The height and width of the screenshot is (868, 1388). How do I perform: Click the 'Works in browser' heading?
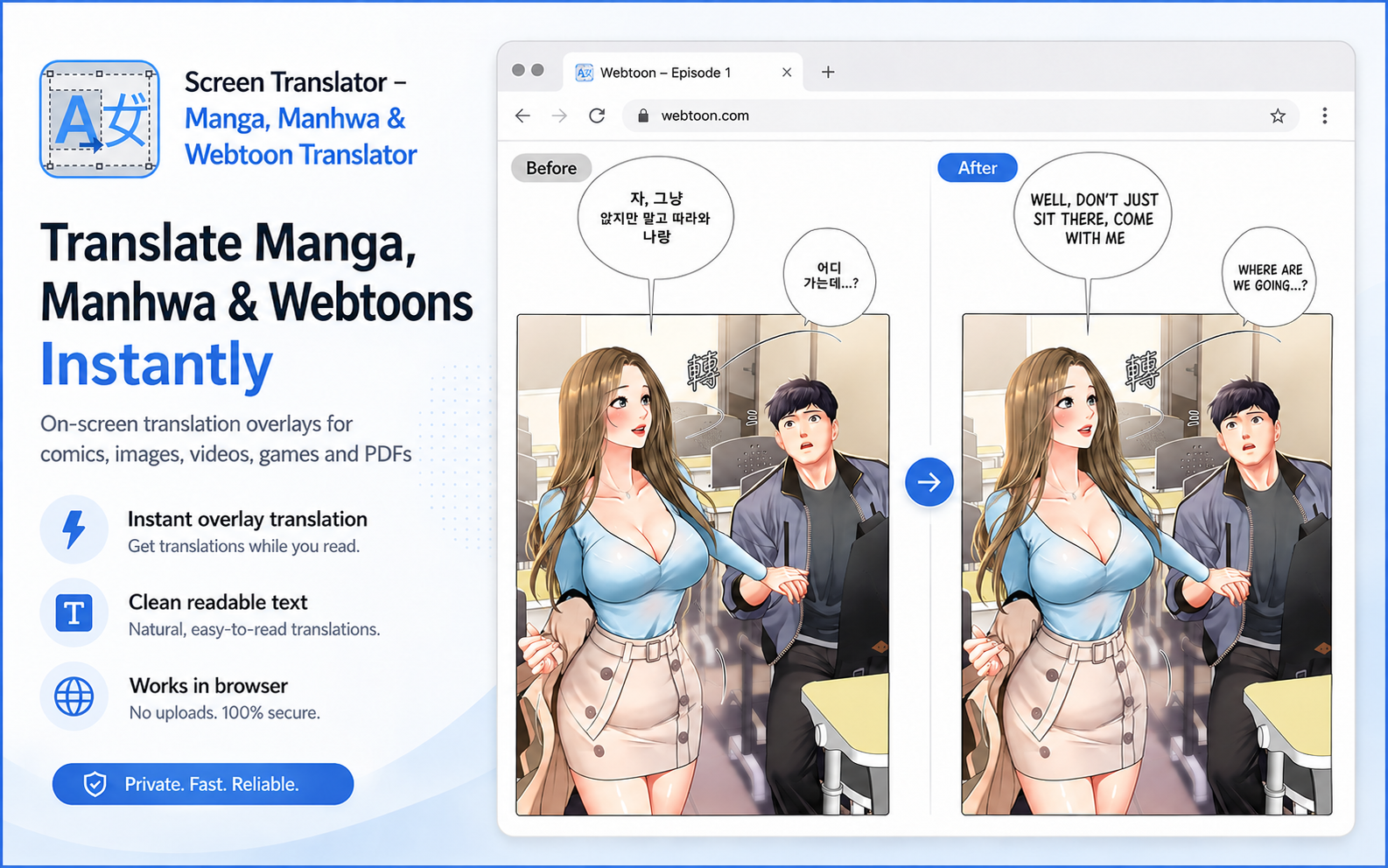[x=208, y=685]
